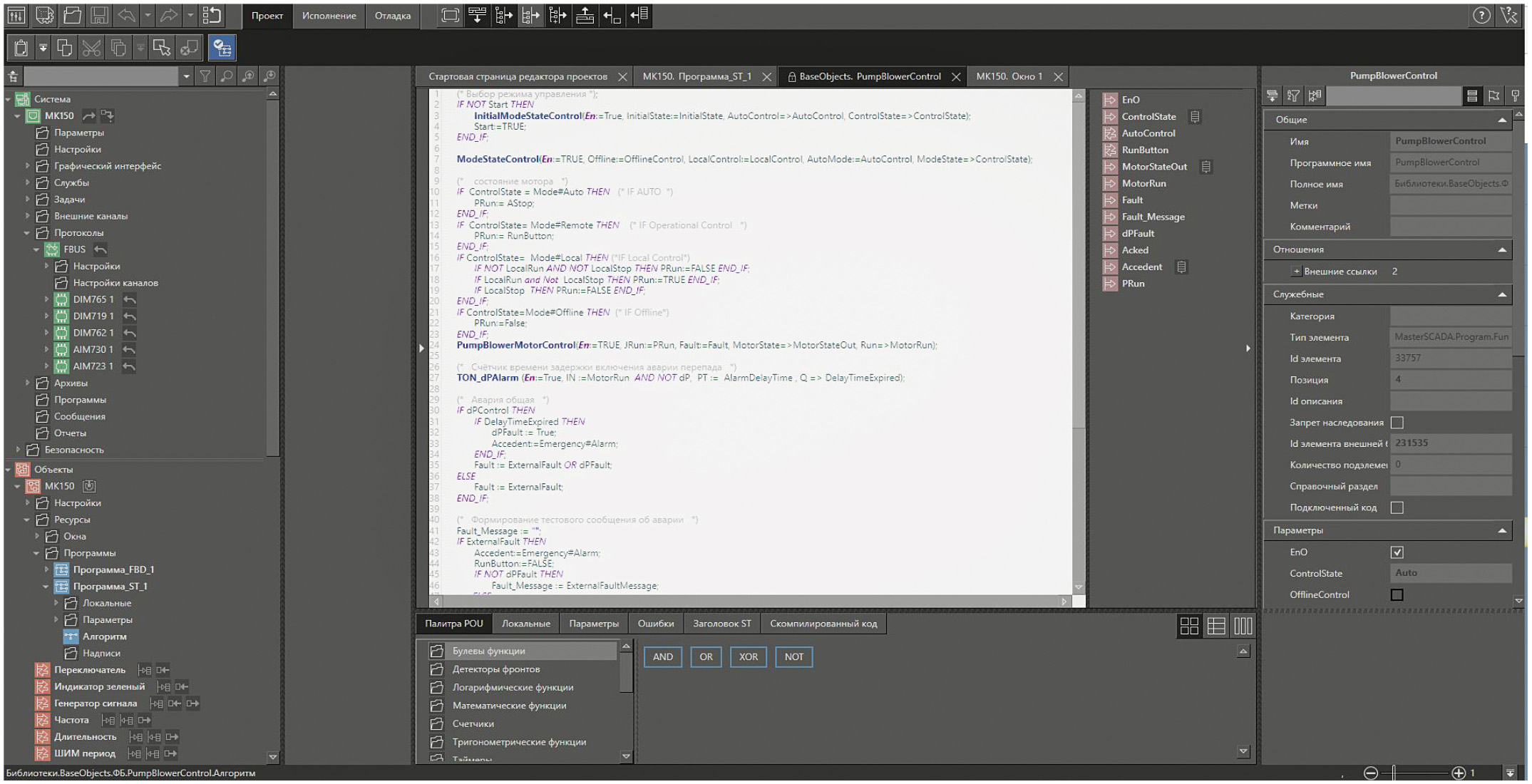
Task: Click the undo arrow icon
Action: (126, 15)
